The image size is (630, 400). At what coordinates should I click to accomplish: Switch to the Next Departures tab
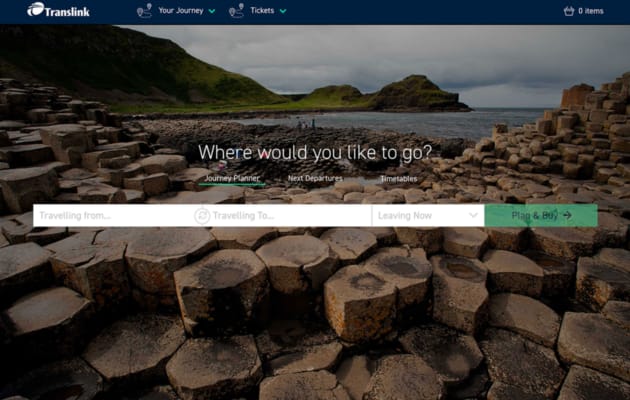(315, 178)
